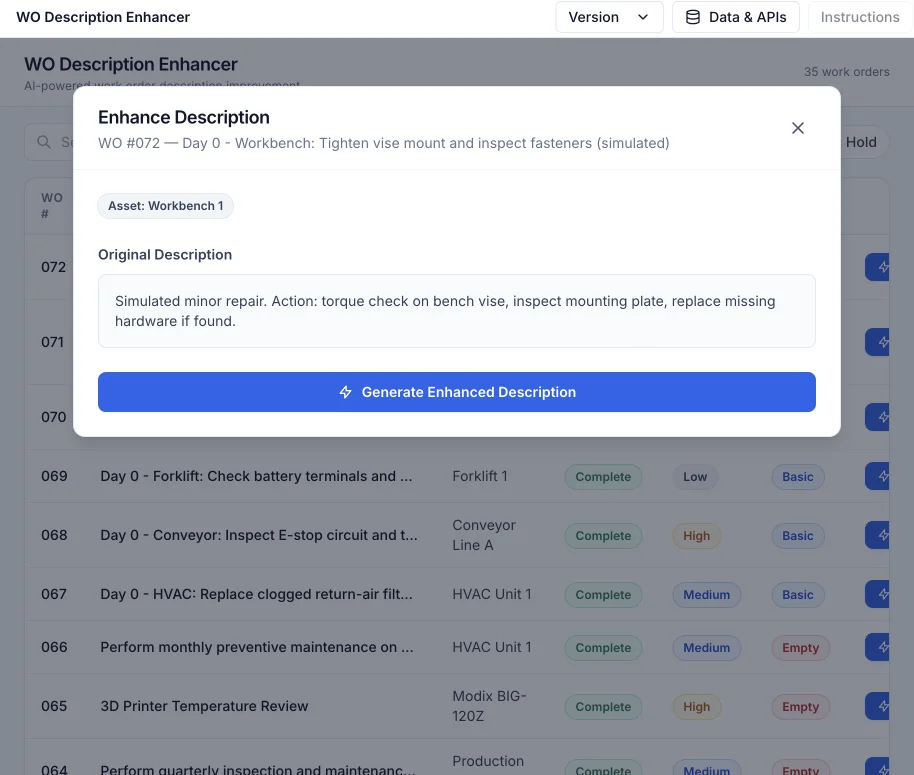The height and width of the screenshot is (775, 914).
Task: Click the original description text box
Action: pyautogui.click(x=457, y=311)
